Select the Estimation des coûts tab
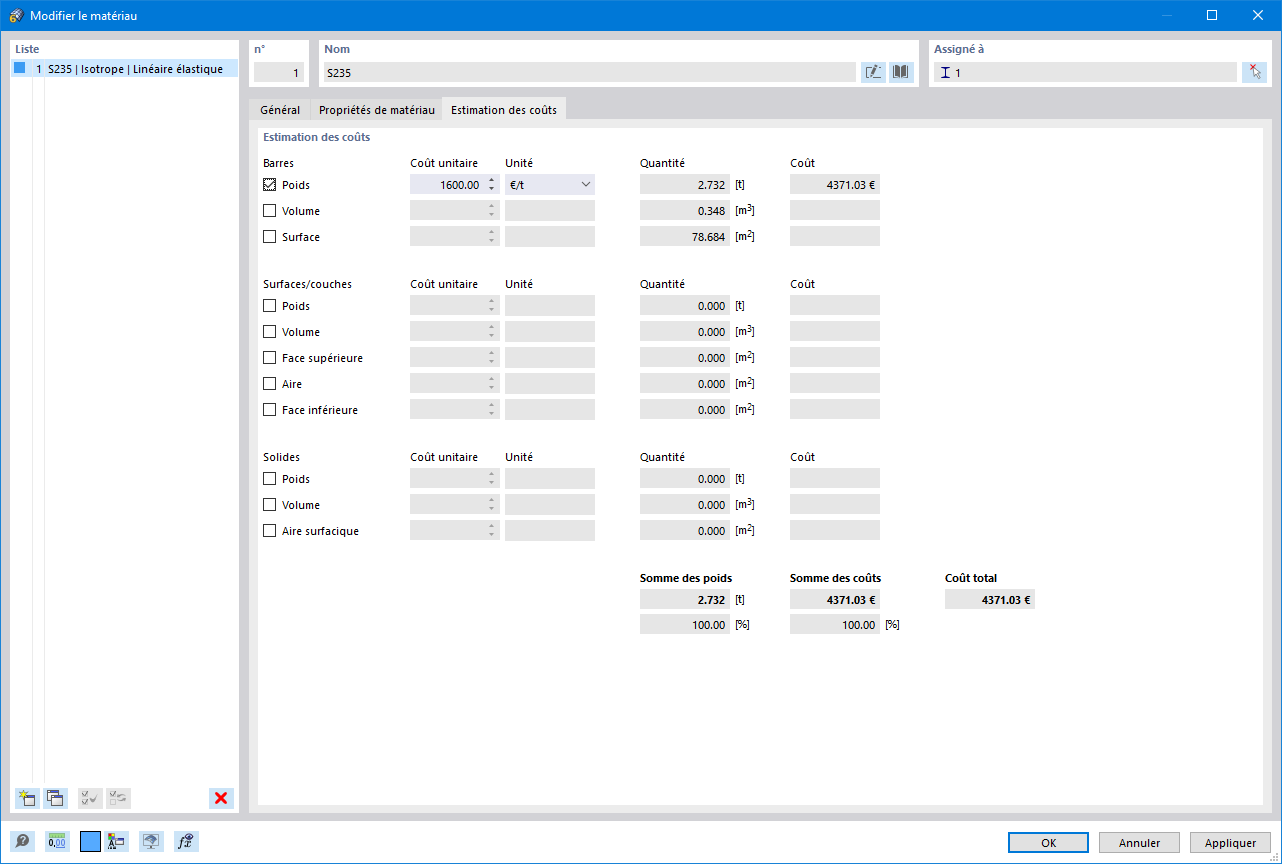This screenshot has width=1282, height=864. 504,109
